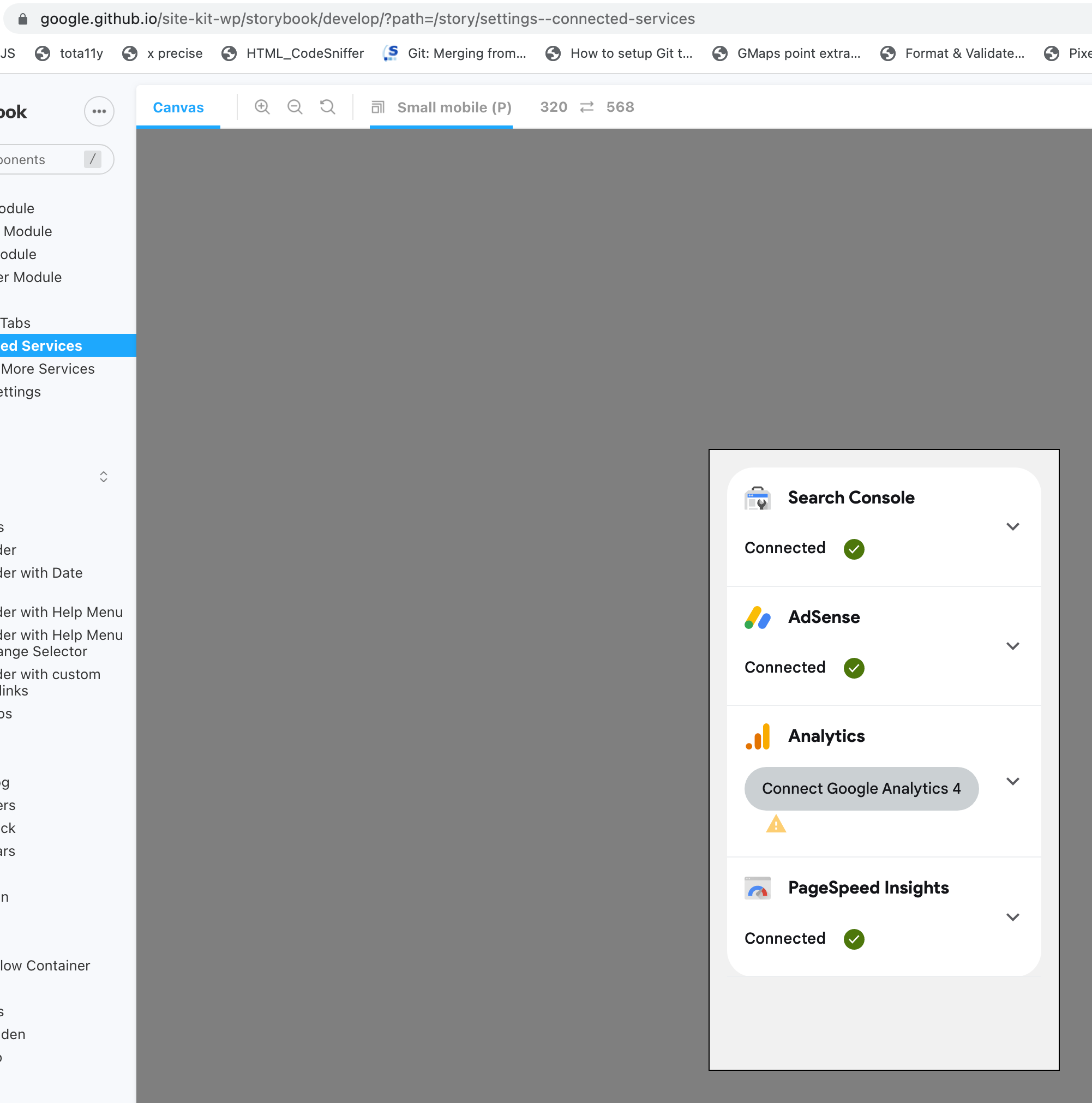Open the sidebar ellipsis menu button

point(99,111)
